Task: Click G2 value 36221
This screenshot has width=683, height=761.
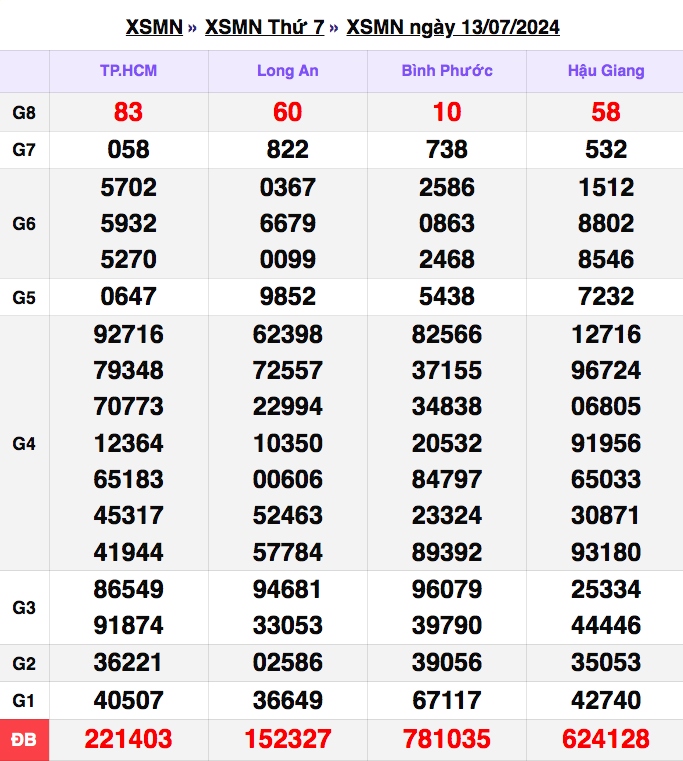Action: (128, 662)
